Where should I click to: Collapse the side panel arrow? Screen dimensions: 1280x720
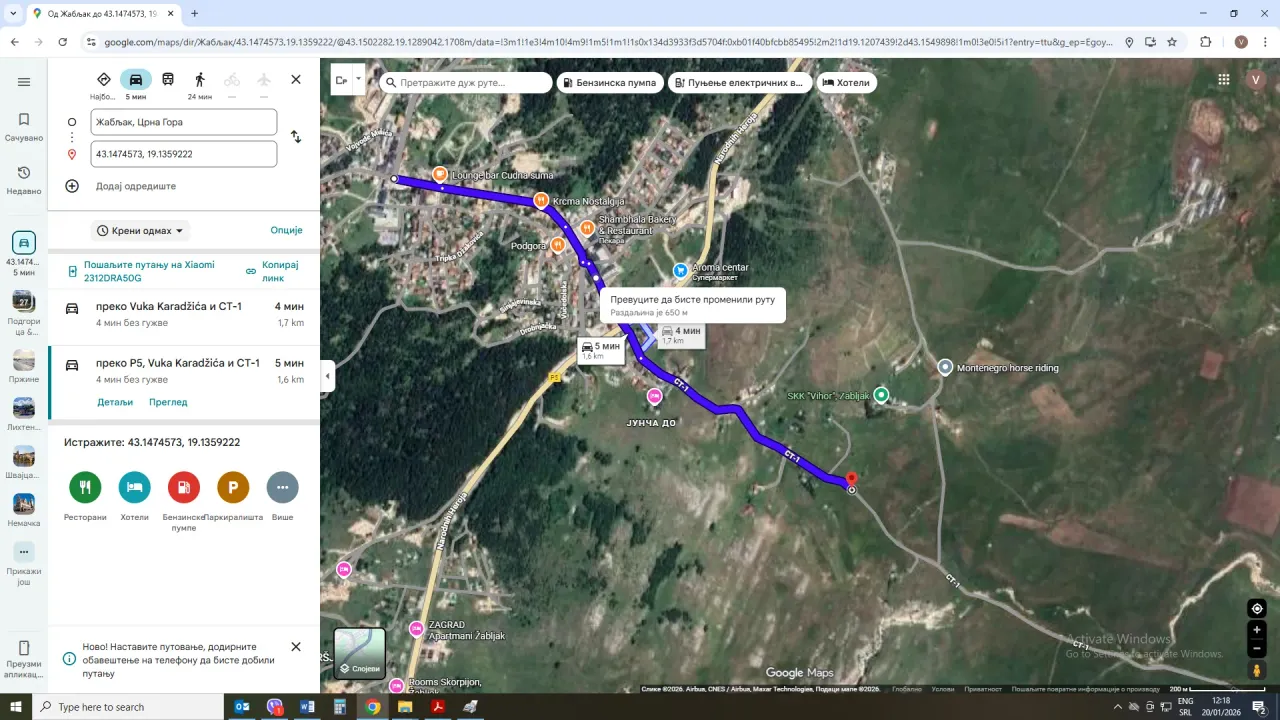(328, 377)
